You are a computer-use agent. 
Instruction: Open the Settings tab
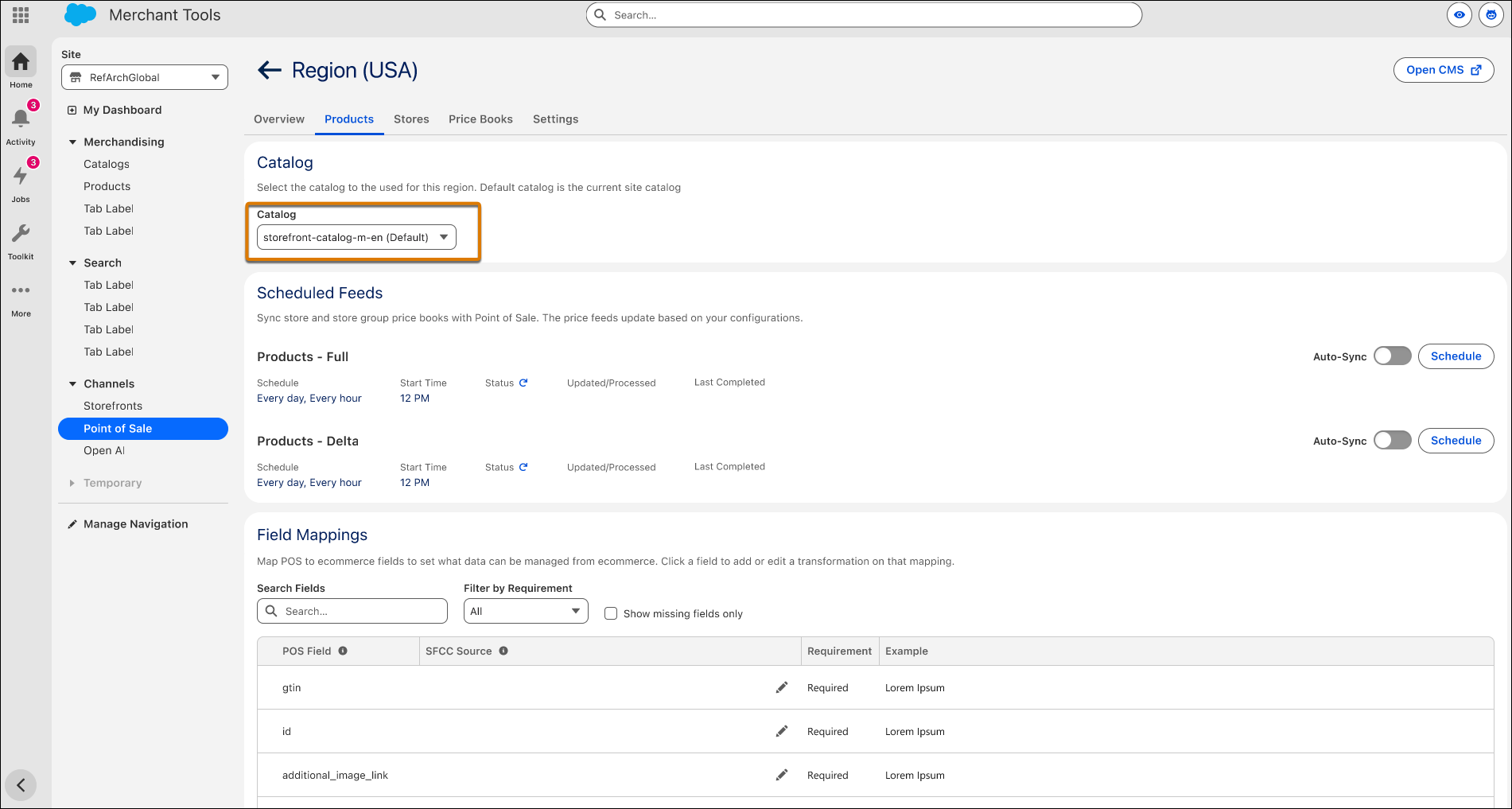click(555, 119)
